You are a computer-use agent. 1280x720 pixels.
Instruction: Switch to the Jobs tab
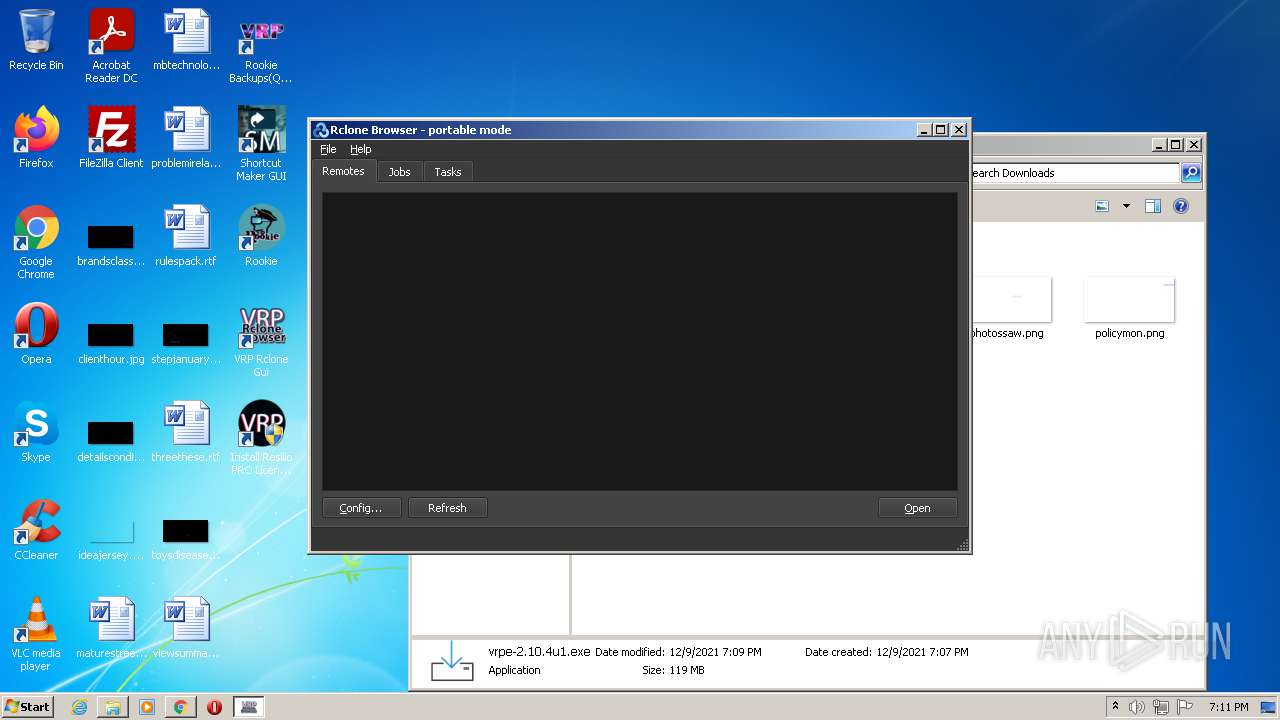pos(399,172)
